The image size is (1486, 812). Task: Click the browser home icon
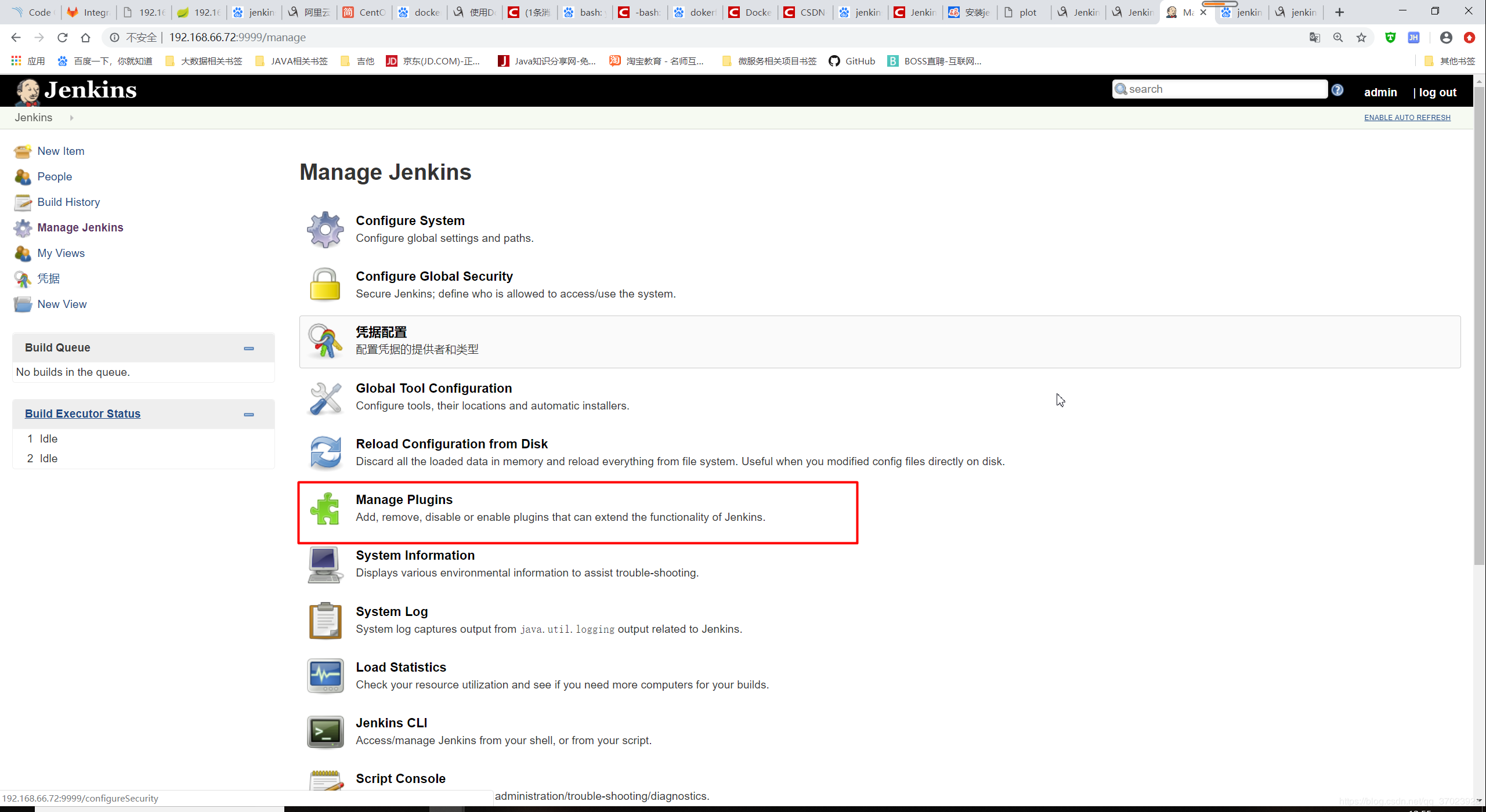coord(85,38)
